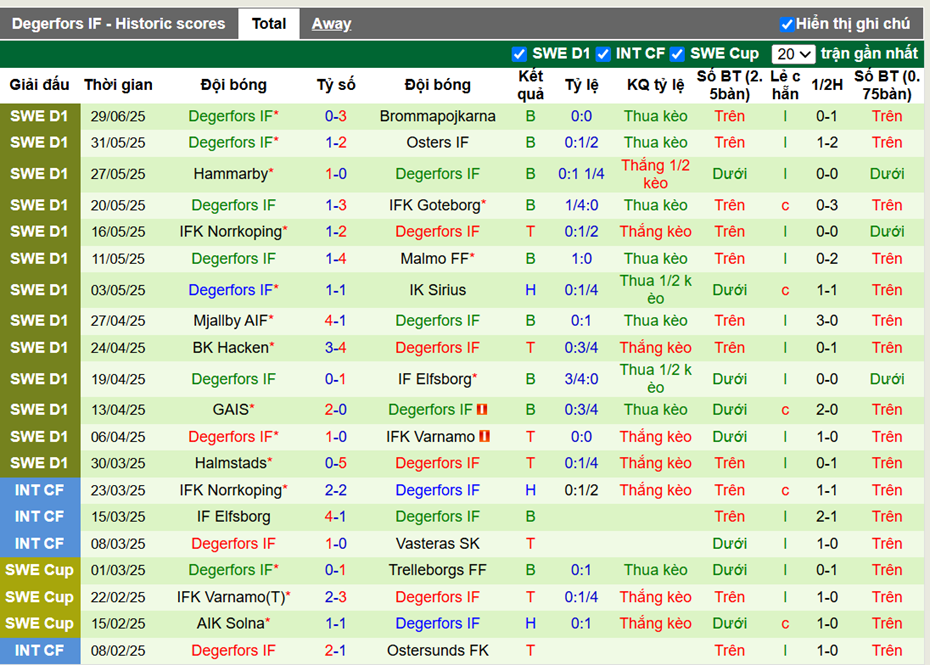Image resolution: width=930 pixels, height=665 pixels.
Task: Click the 0-3 score against Brommapojkarna
Action: coord(336,116)
